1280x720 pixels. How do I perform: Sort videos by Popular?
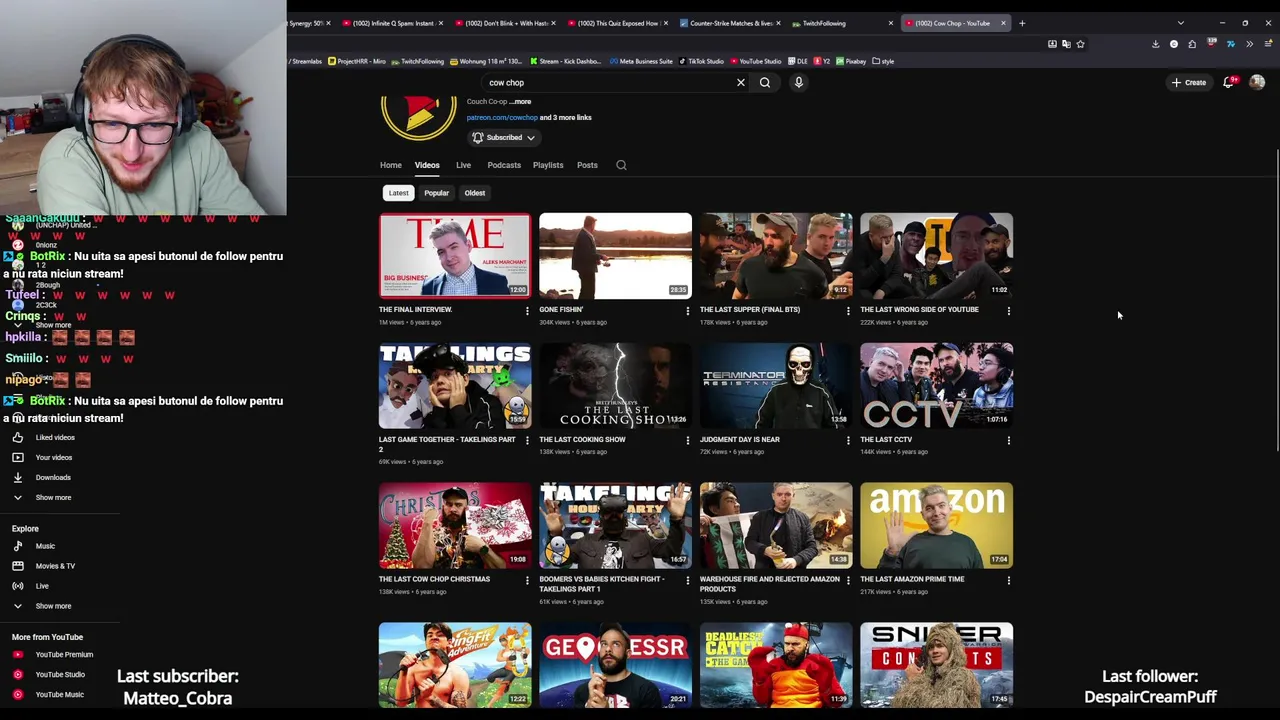(436, 193)
